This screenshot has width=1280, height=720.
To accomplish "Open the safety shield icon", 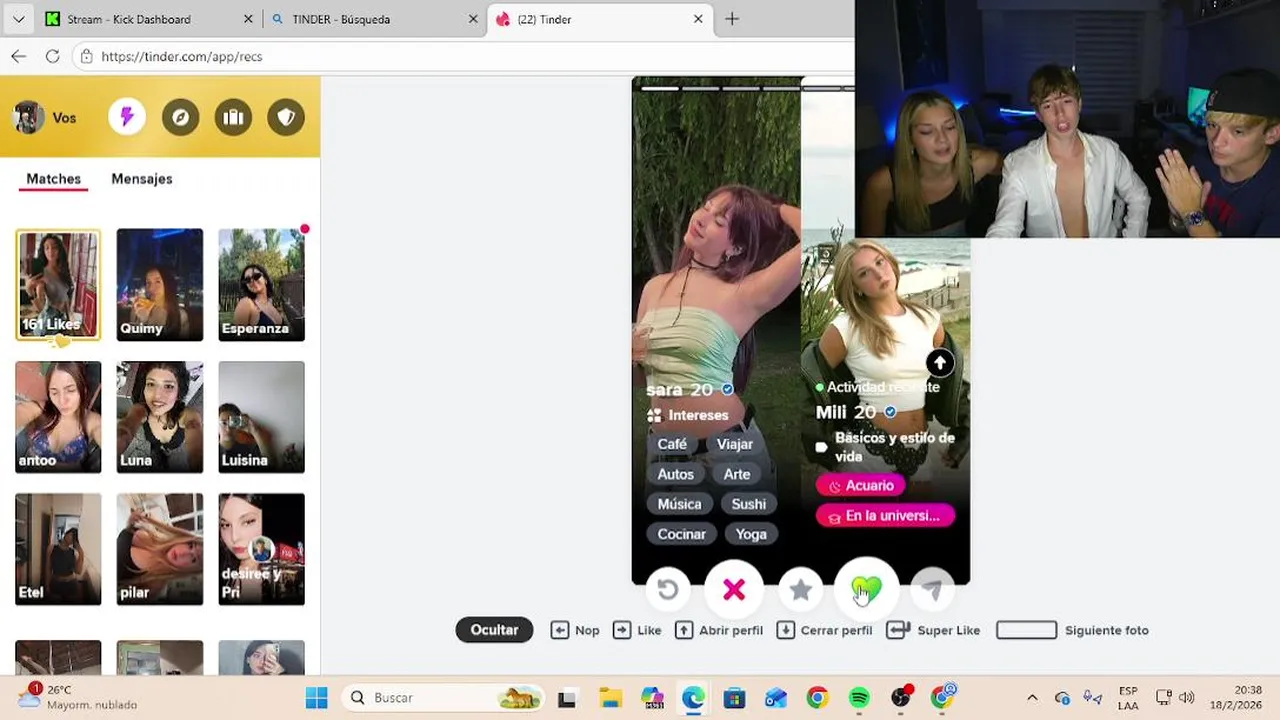I will pyautogui.click(x=286, y=117).
